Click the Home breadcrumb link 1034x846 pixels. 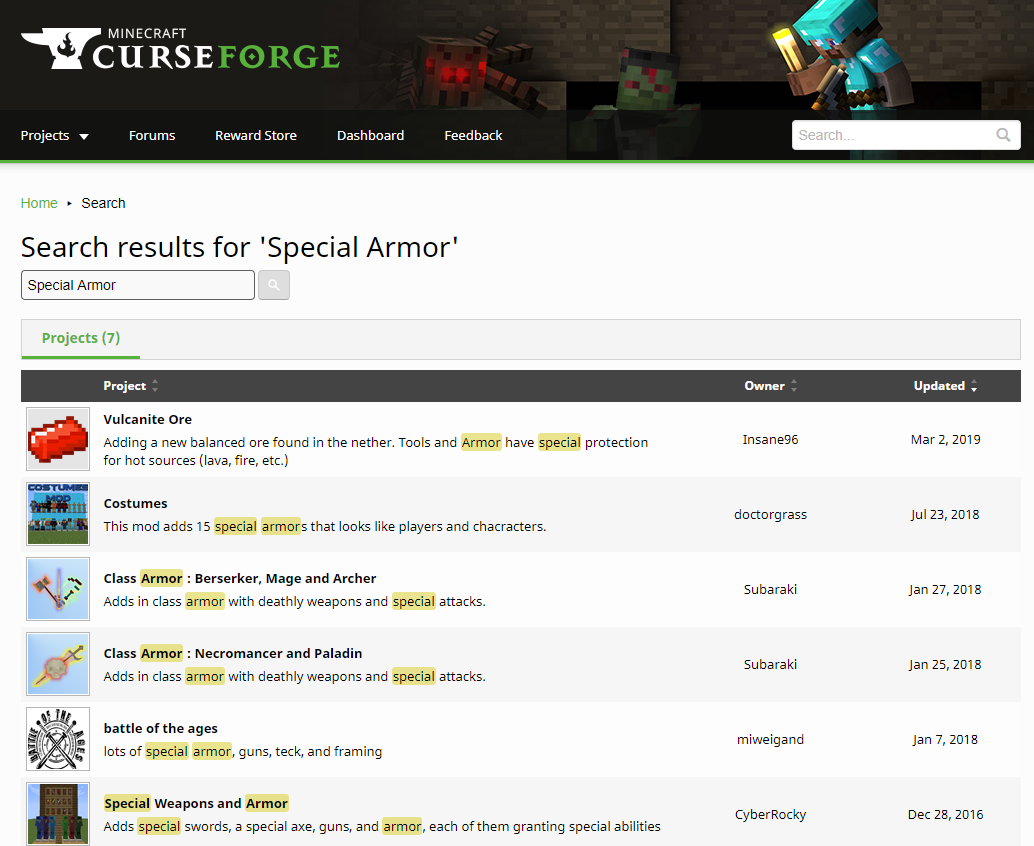pos(39,203)
